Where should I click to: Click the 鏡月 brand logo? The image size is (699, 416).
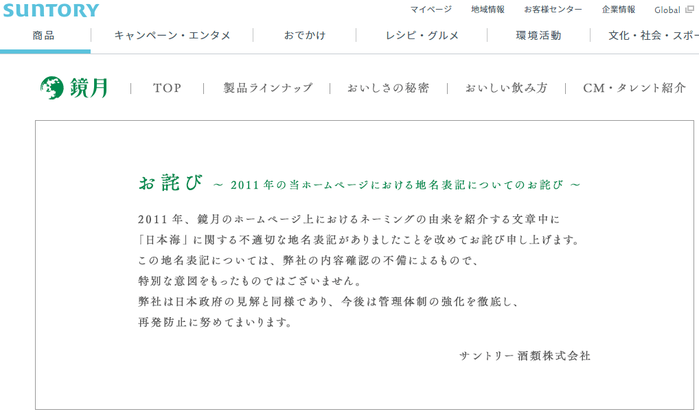pos(74,87)
